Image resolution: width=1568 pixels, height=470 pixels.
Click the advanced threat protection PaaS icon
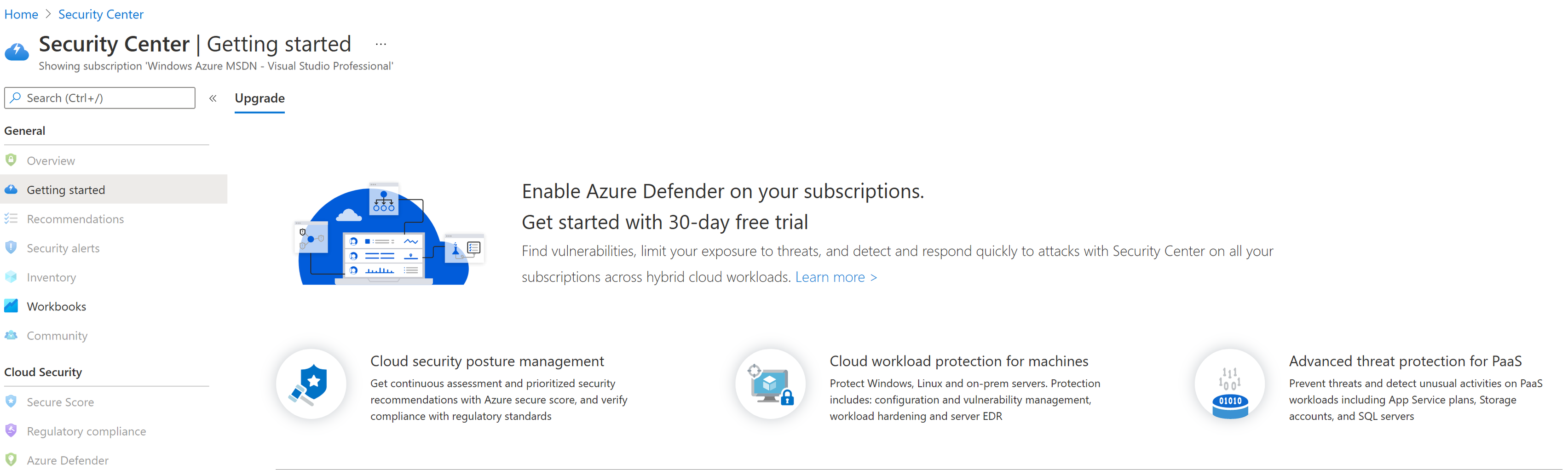(1229, 384)
